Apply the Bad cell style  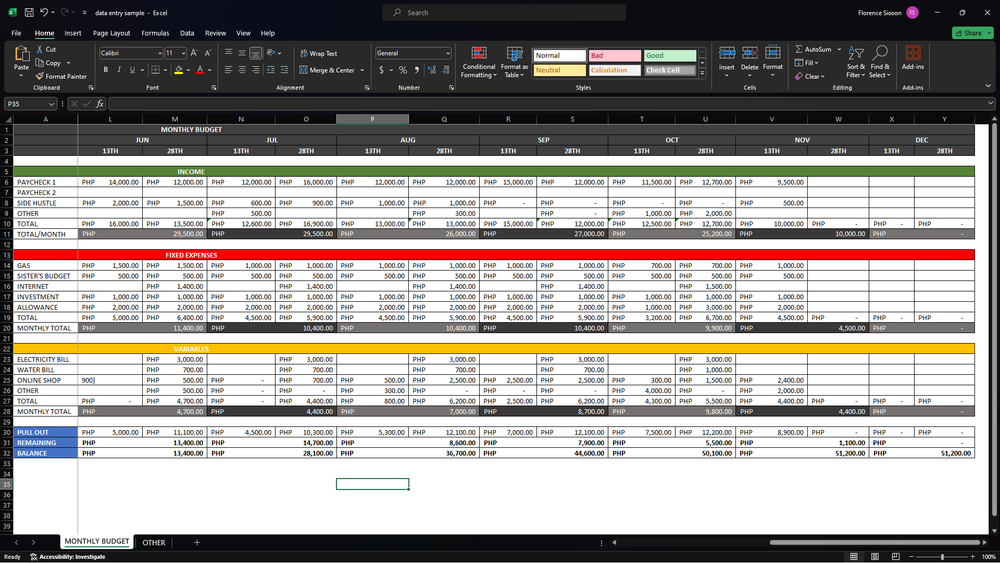coord(615,55)
